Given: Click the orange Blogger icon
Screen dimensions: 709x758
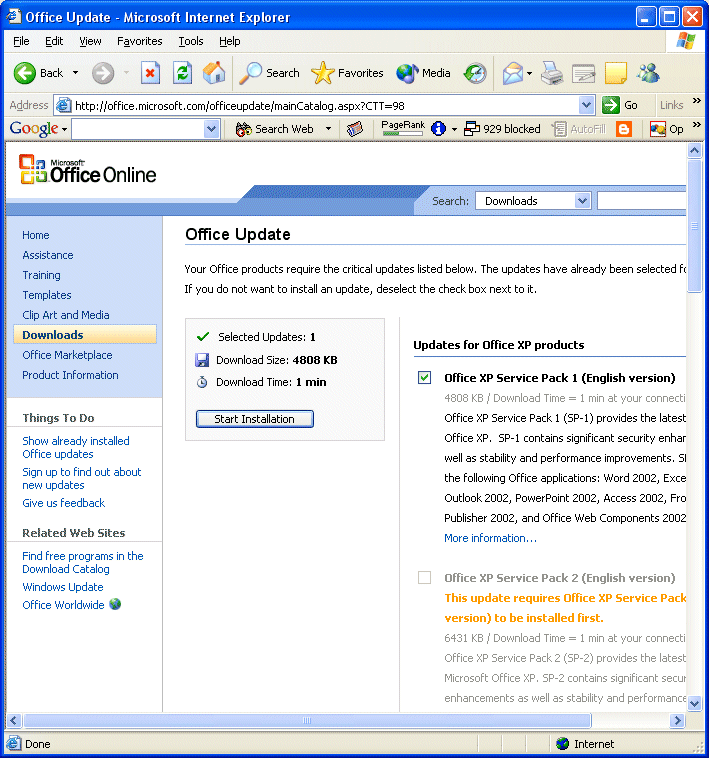Looking at the screenshot, I should (x=624, y=129).
